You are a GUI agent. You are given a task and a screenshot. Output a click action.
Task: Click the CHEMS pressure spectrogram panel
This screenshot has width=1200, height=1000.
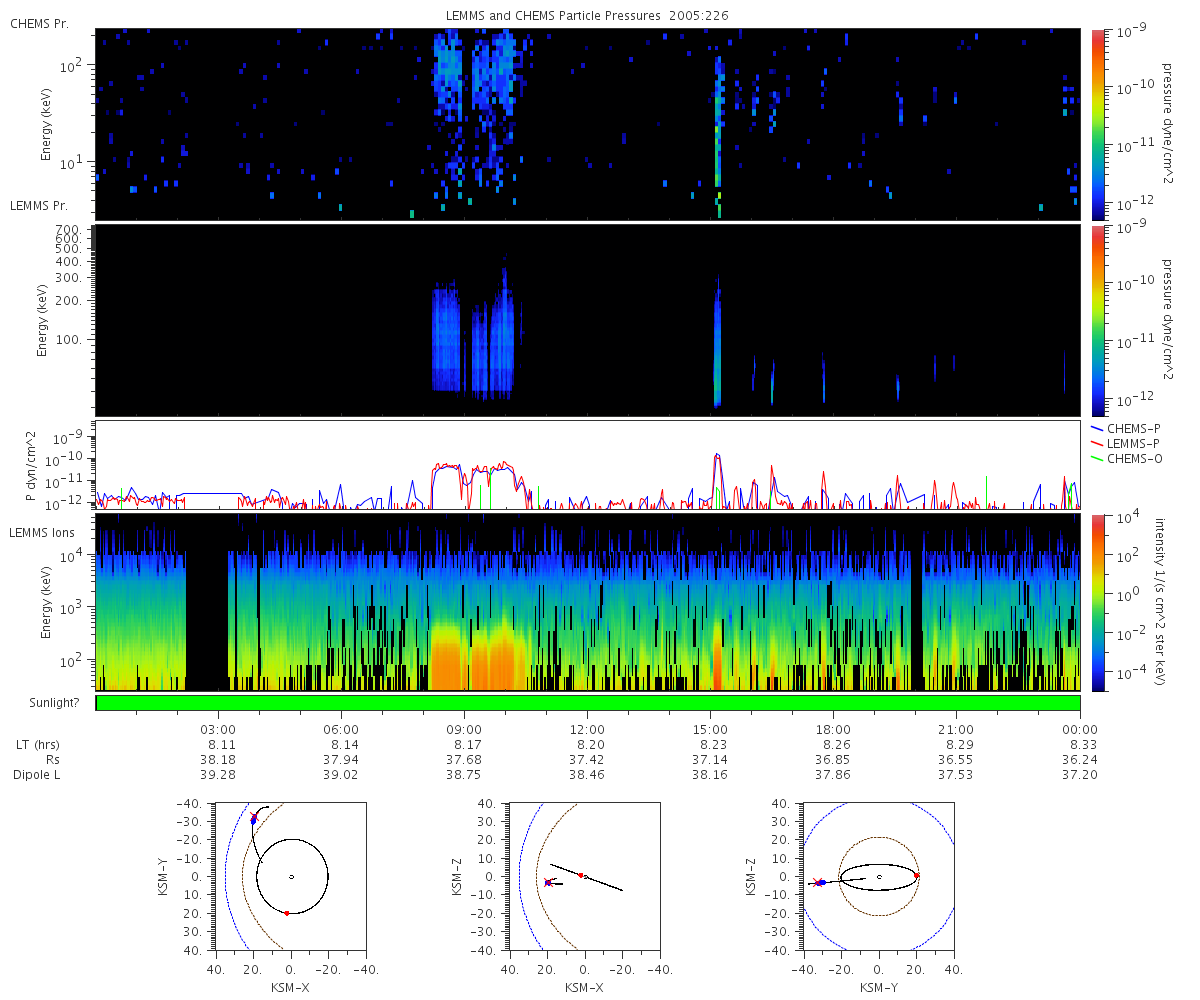point(588,124)
